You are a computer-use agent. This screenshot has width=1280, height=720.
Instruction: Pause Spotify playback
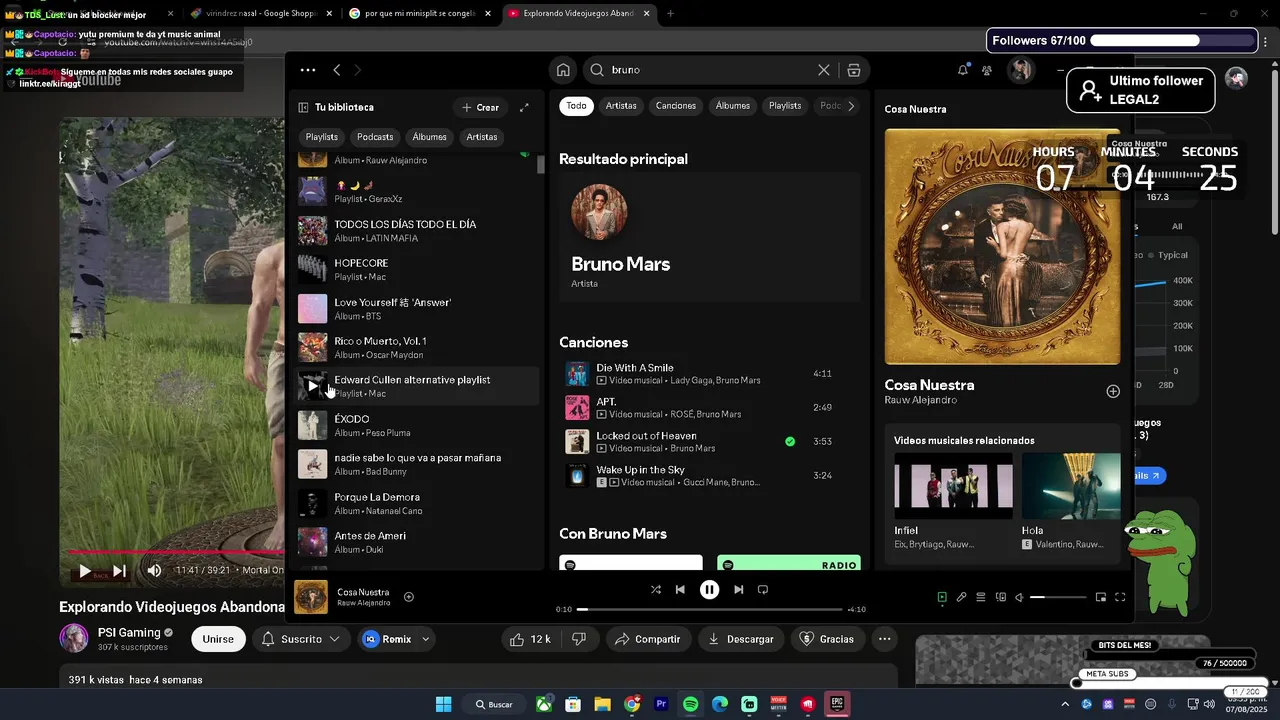709,590
